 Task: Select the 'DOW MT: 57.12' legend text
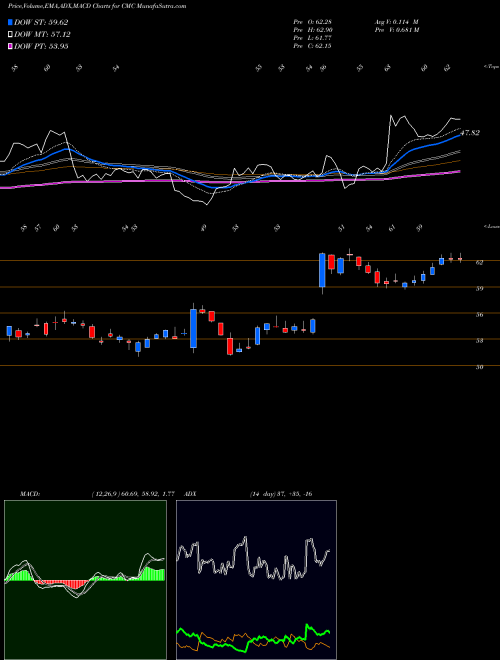(43, 35)
